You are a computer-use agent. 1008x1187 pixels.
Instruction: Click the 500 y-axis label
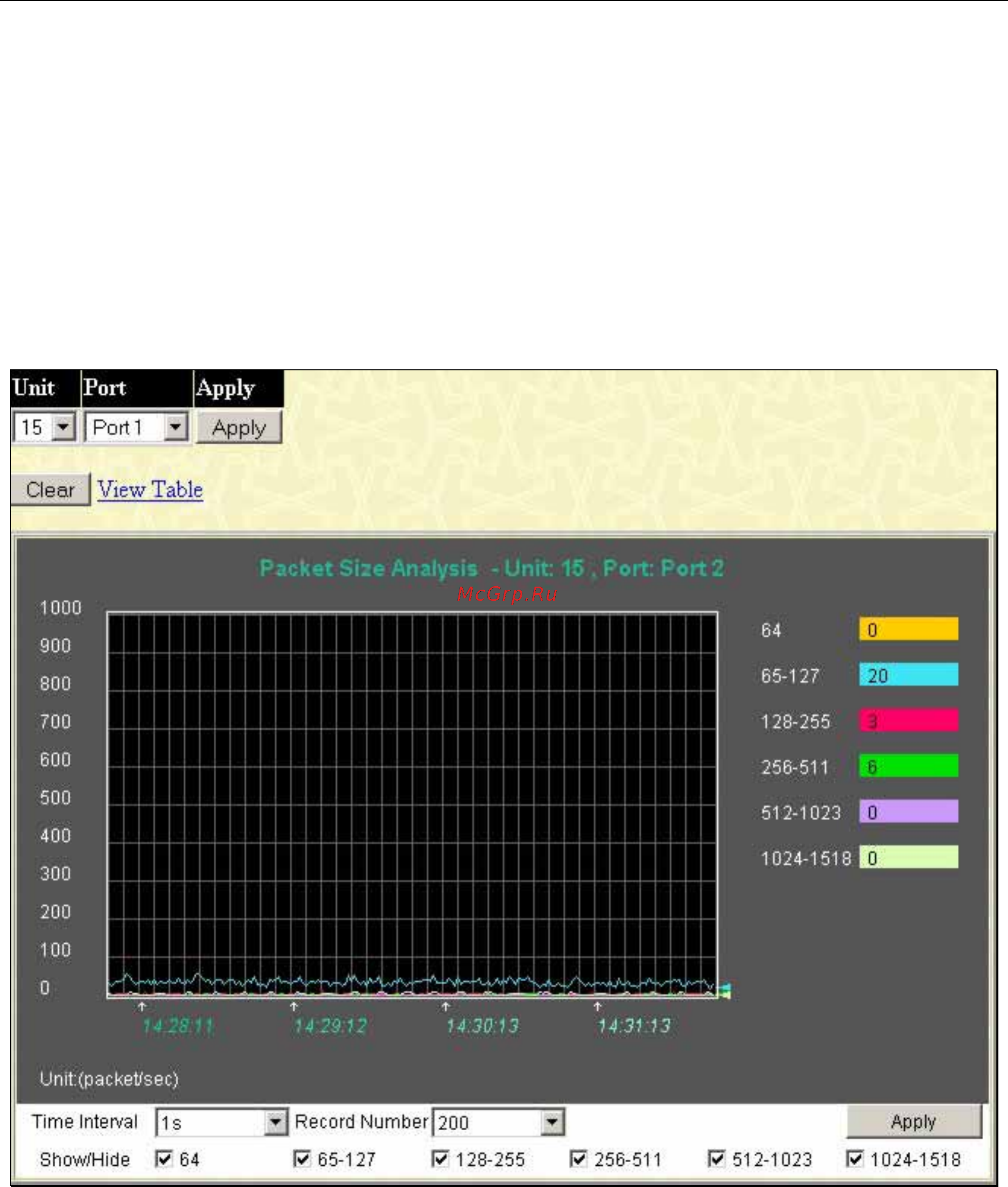pos(55,797)
